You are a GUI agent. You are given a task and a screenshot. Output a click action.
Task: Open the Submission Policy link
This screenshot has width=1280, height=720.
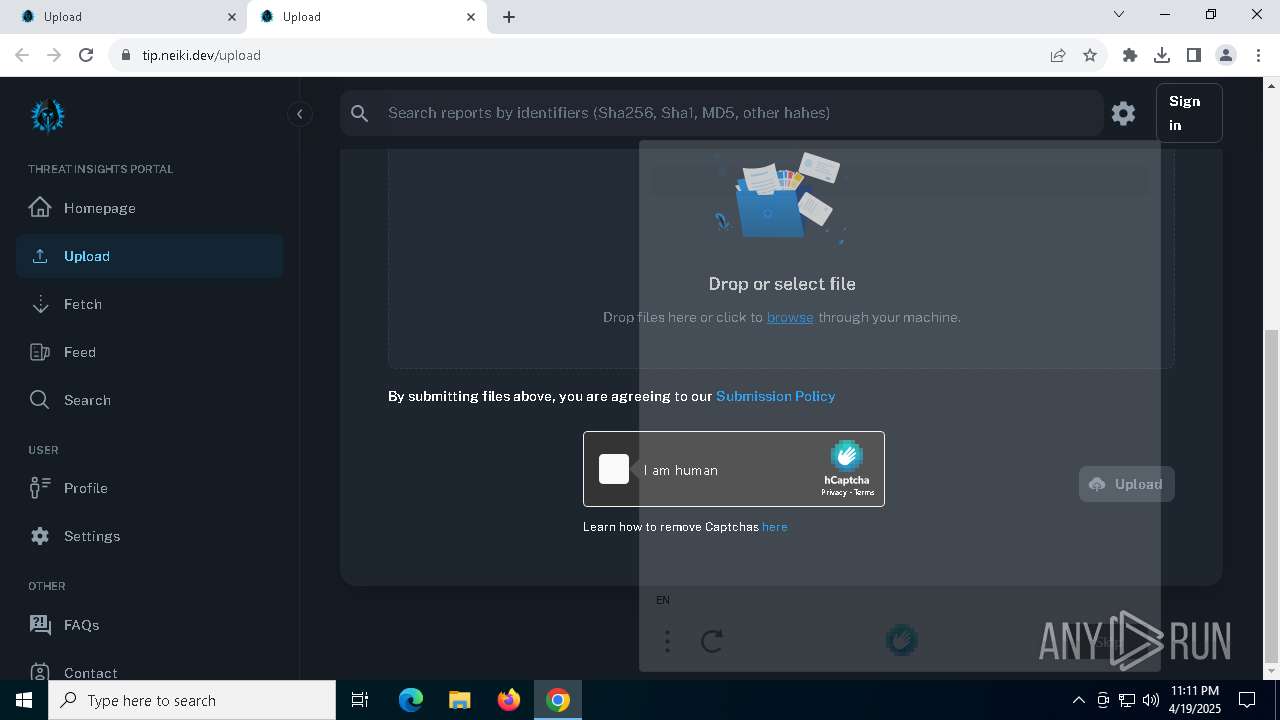click(775, 396)
